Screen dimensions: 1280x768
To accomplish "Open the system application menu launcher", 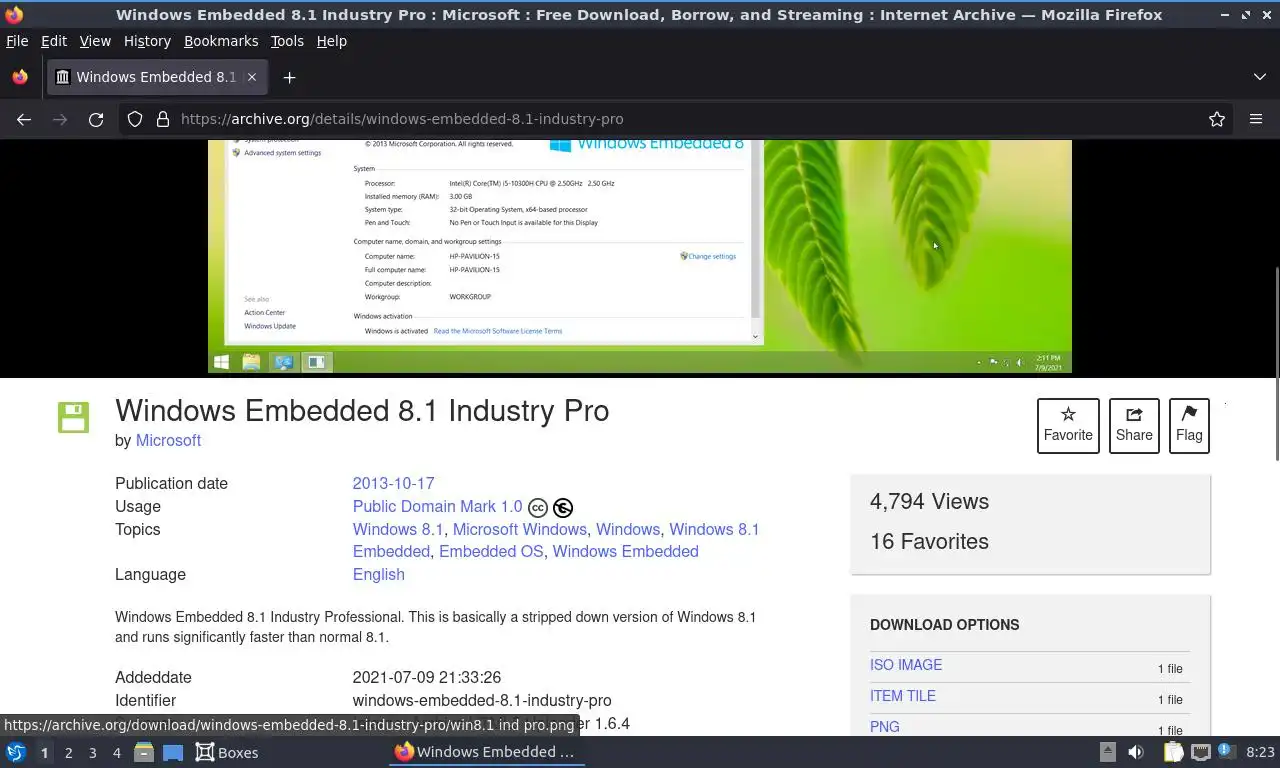I will (15, 752).
